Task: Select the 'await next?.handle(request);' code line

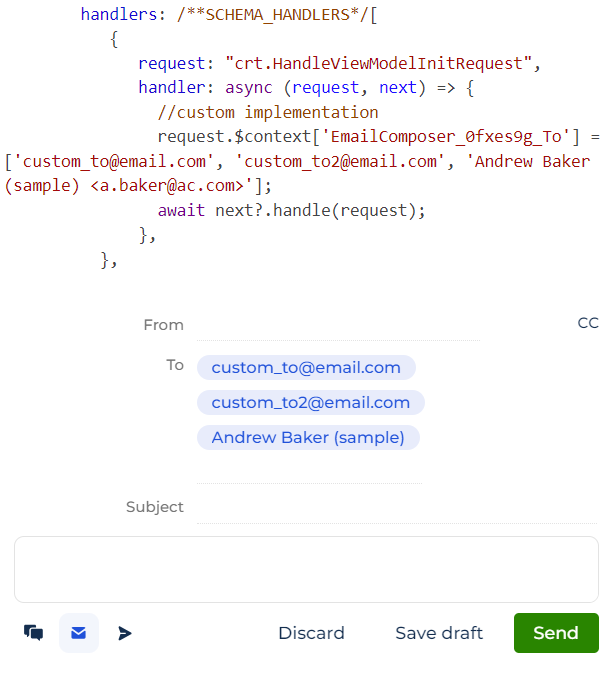Action: coord(291,210)
